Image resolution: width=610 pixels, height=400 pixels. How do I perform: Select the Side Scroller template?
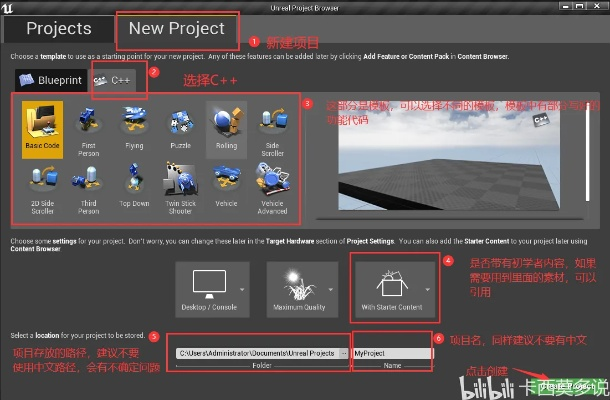271,132
